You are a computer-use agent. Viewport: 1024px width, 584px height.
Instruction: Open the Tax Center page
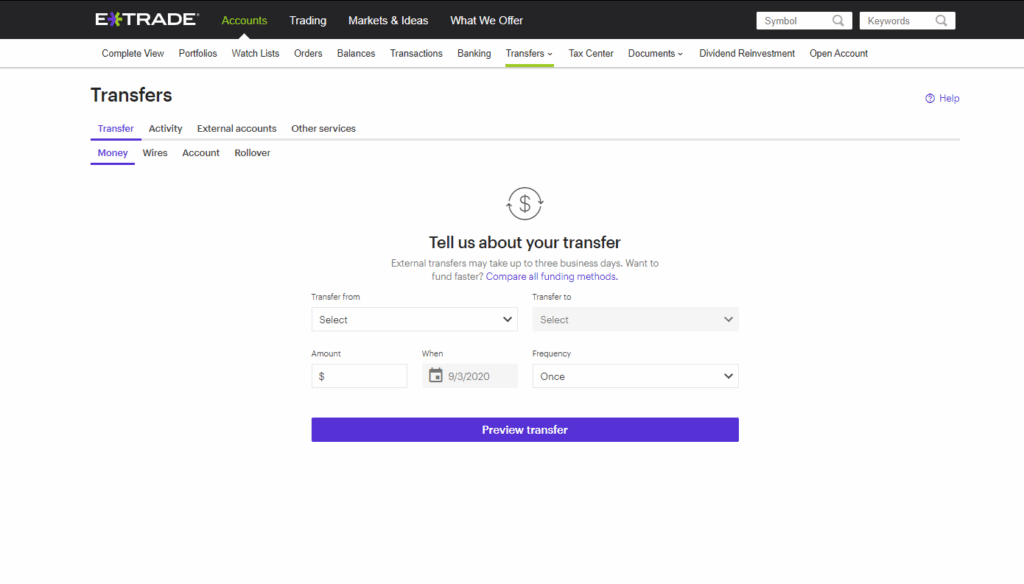coord(591,54)
